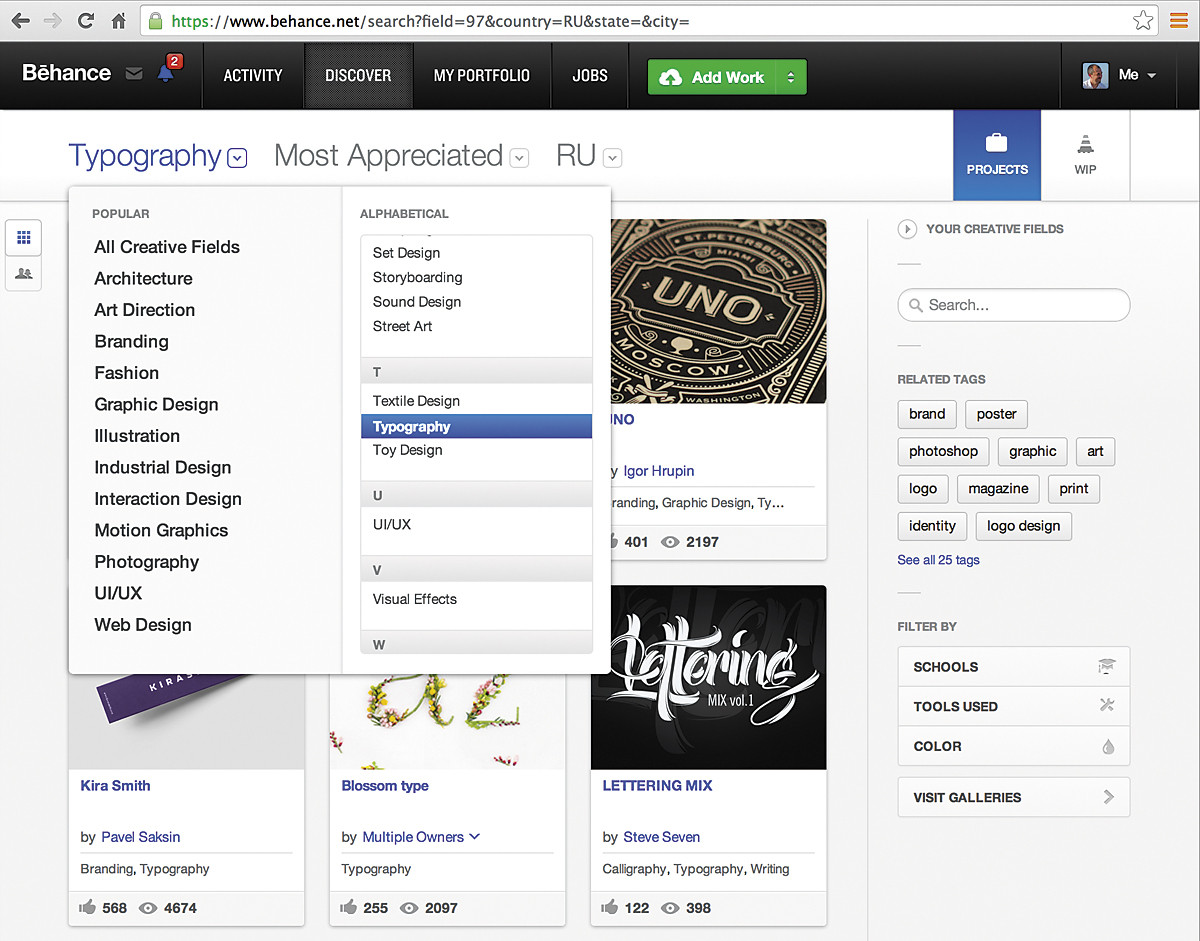Expand the Add Work options arrow
The image size is (1200, 941).
coord(791,77)
